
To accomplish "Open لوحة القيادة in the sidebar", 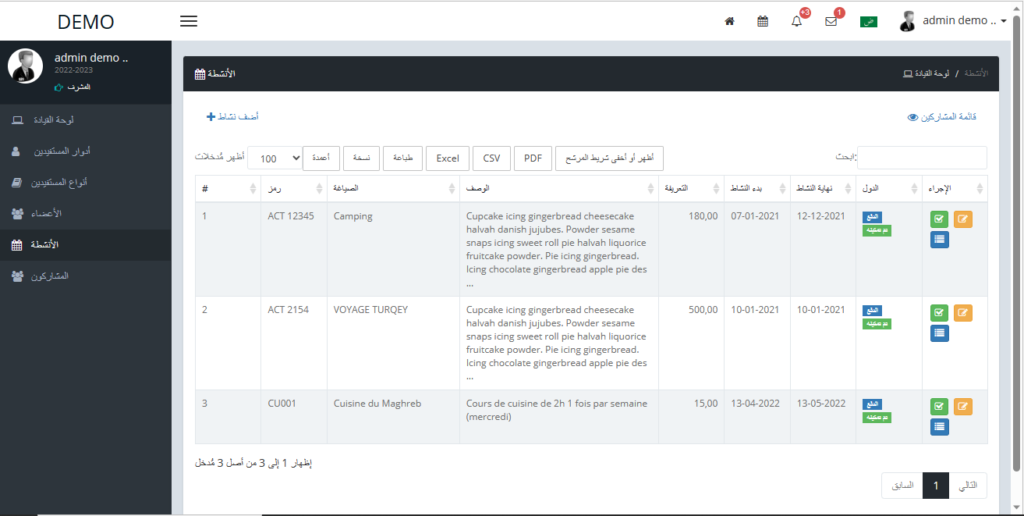I will coord(86,120).
